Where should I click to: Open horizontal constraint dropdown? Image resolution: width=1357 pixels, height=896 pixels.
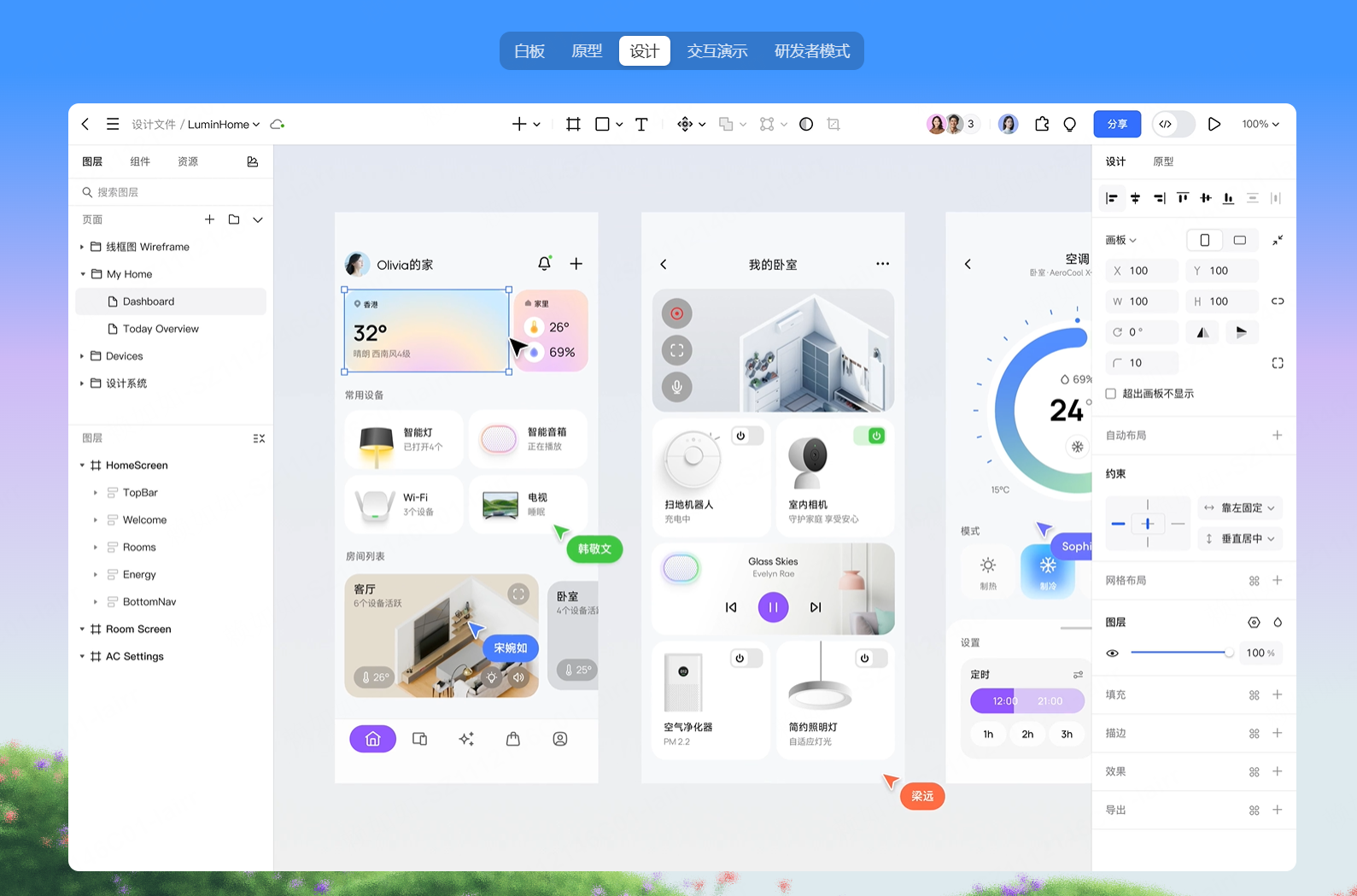pos(1240,507)
